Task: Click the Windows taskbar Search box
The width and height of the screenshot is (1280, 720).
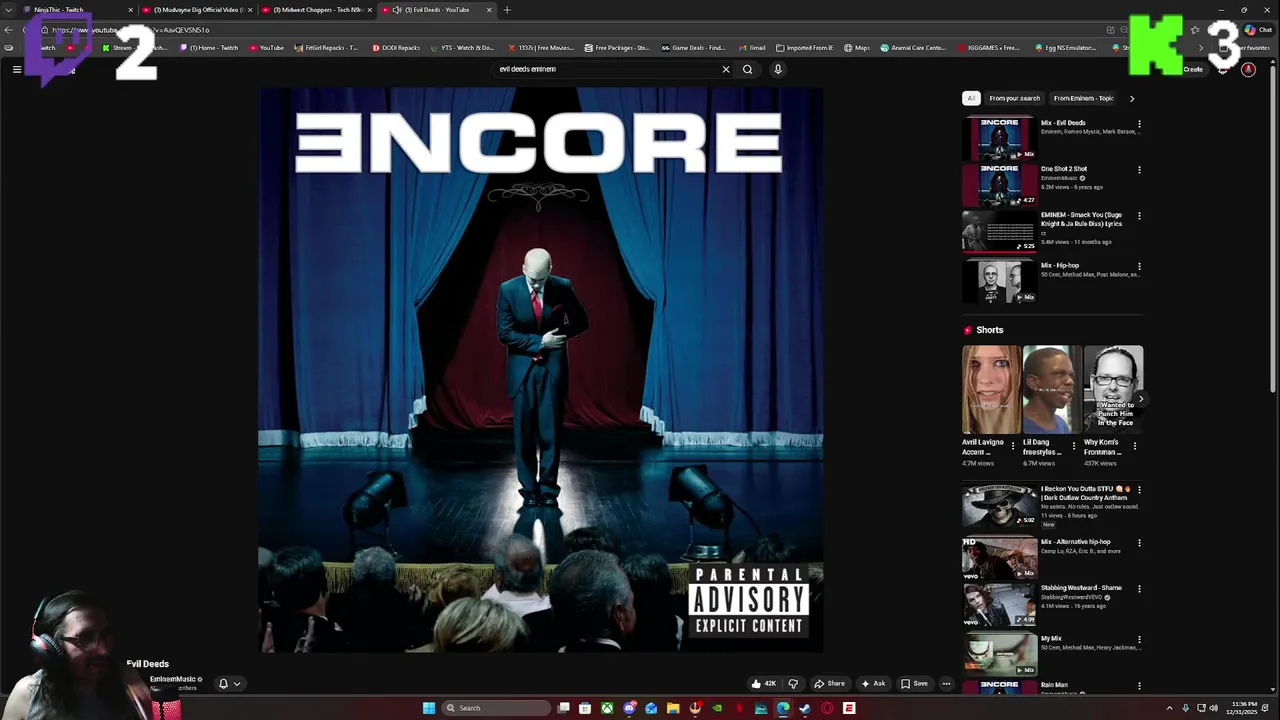Action: pyautogui.click(x=496, y=708)
